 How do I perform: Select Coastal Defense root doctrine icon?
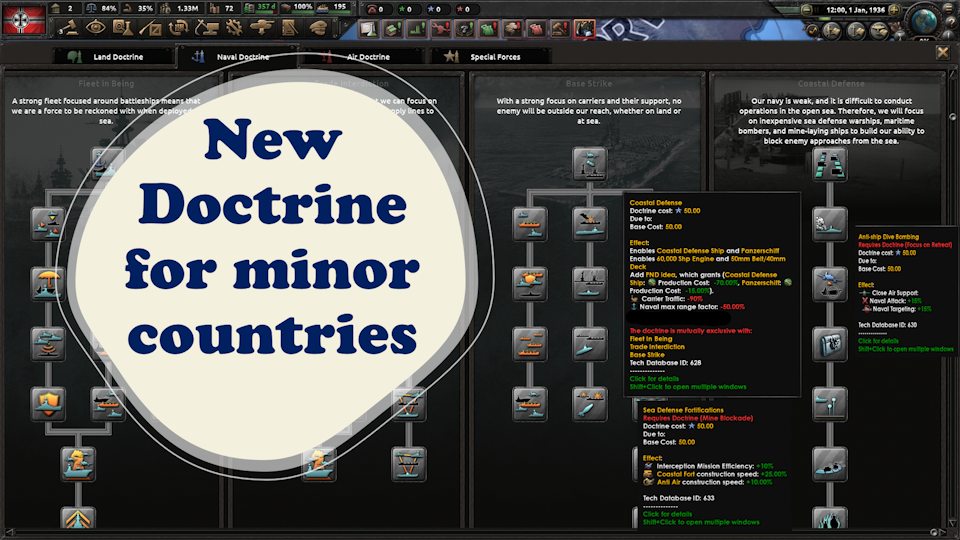click(830, 163)
